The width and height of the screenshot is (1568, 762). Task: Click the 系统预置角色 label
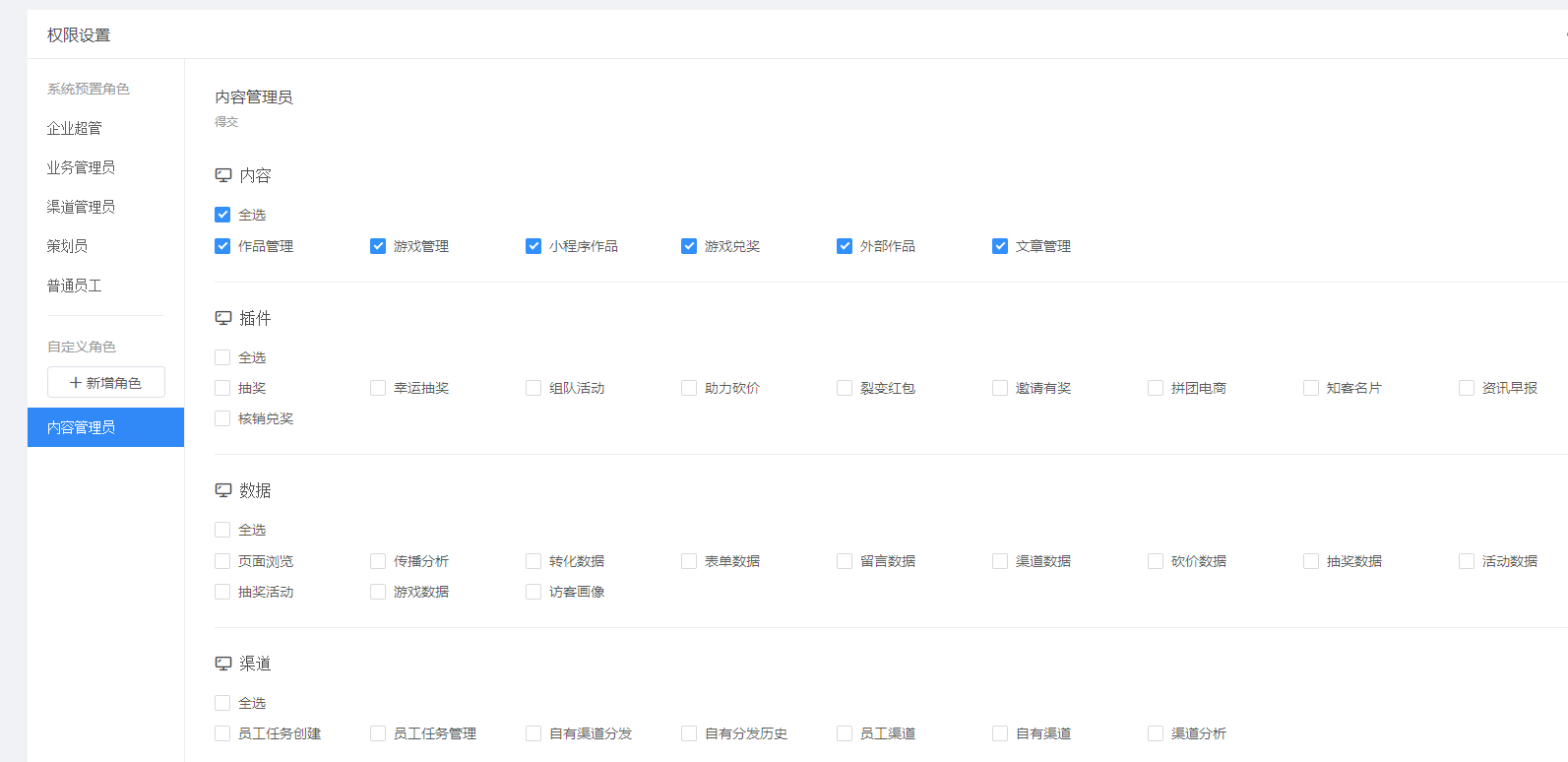click(89, 89)
